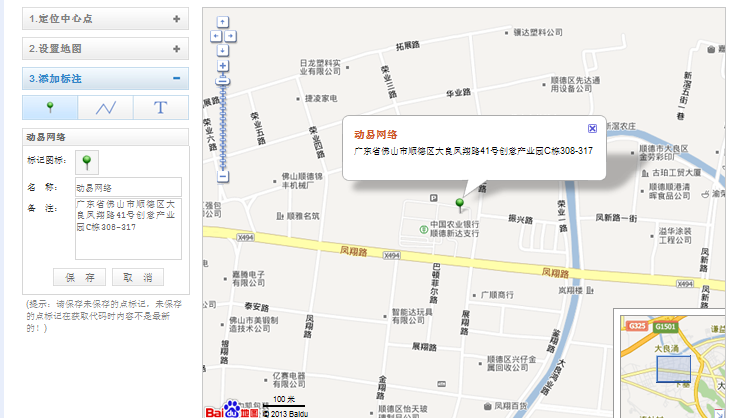The height and width of the screenshot is (418, 732).
Task: Click 嘉腾电子有限公司 map label
Action: click(249, 278)
